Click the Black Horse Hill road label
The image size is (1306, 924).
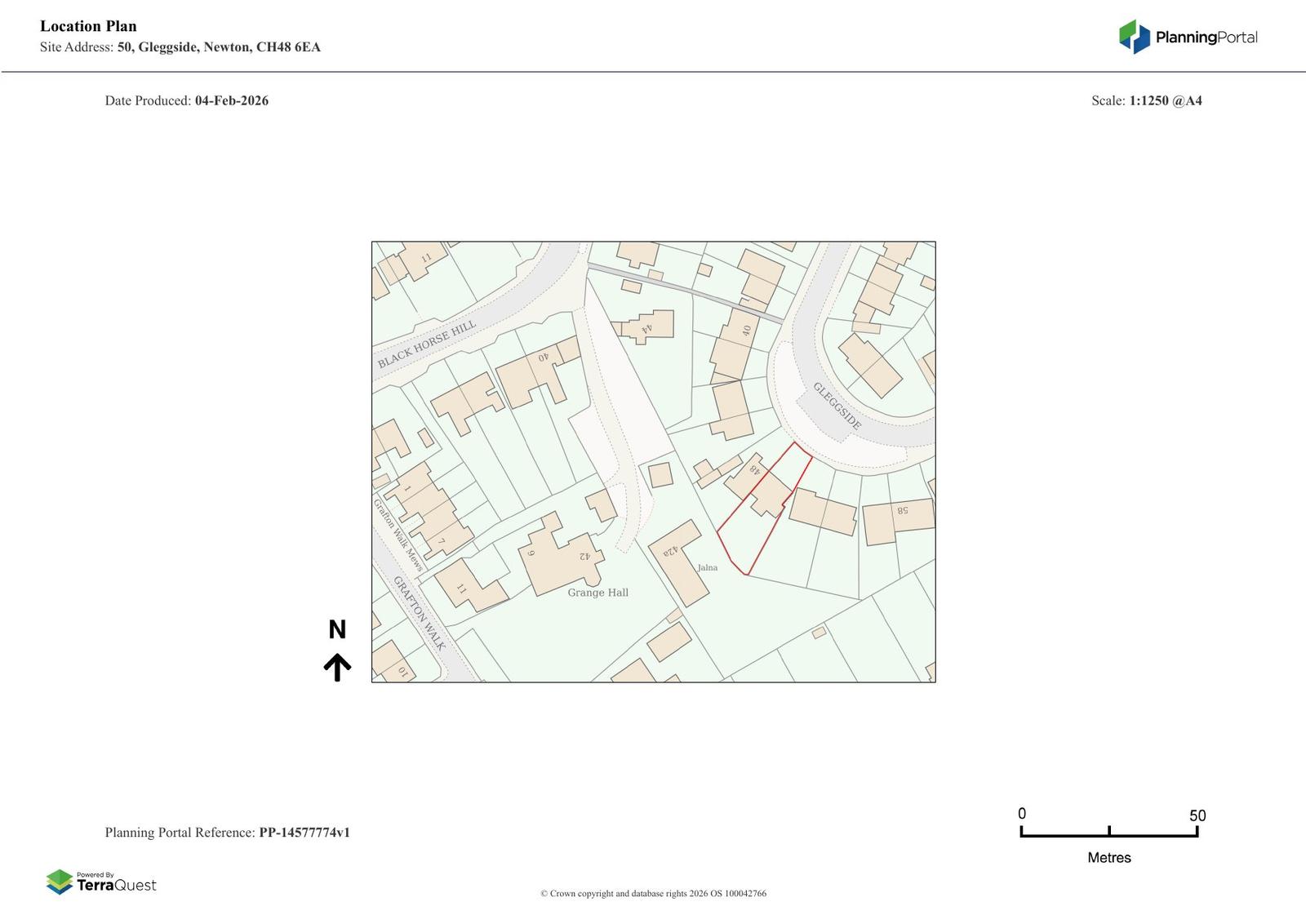point(426,344)
